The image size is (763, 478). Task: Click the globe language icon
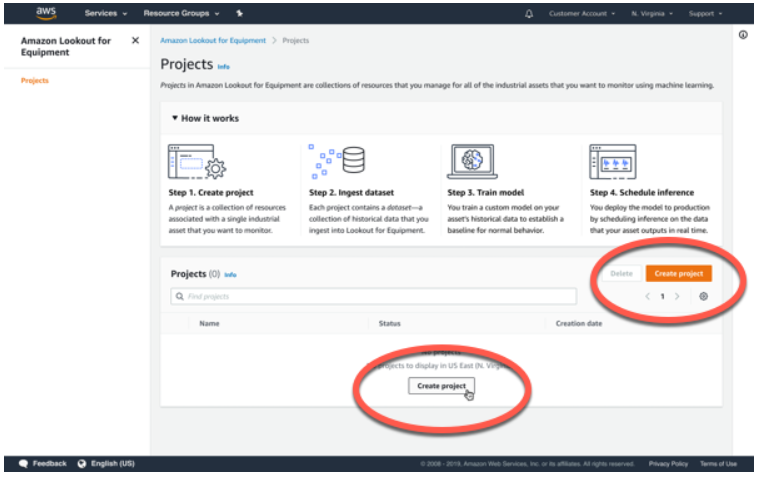click(x=82, y=463)
